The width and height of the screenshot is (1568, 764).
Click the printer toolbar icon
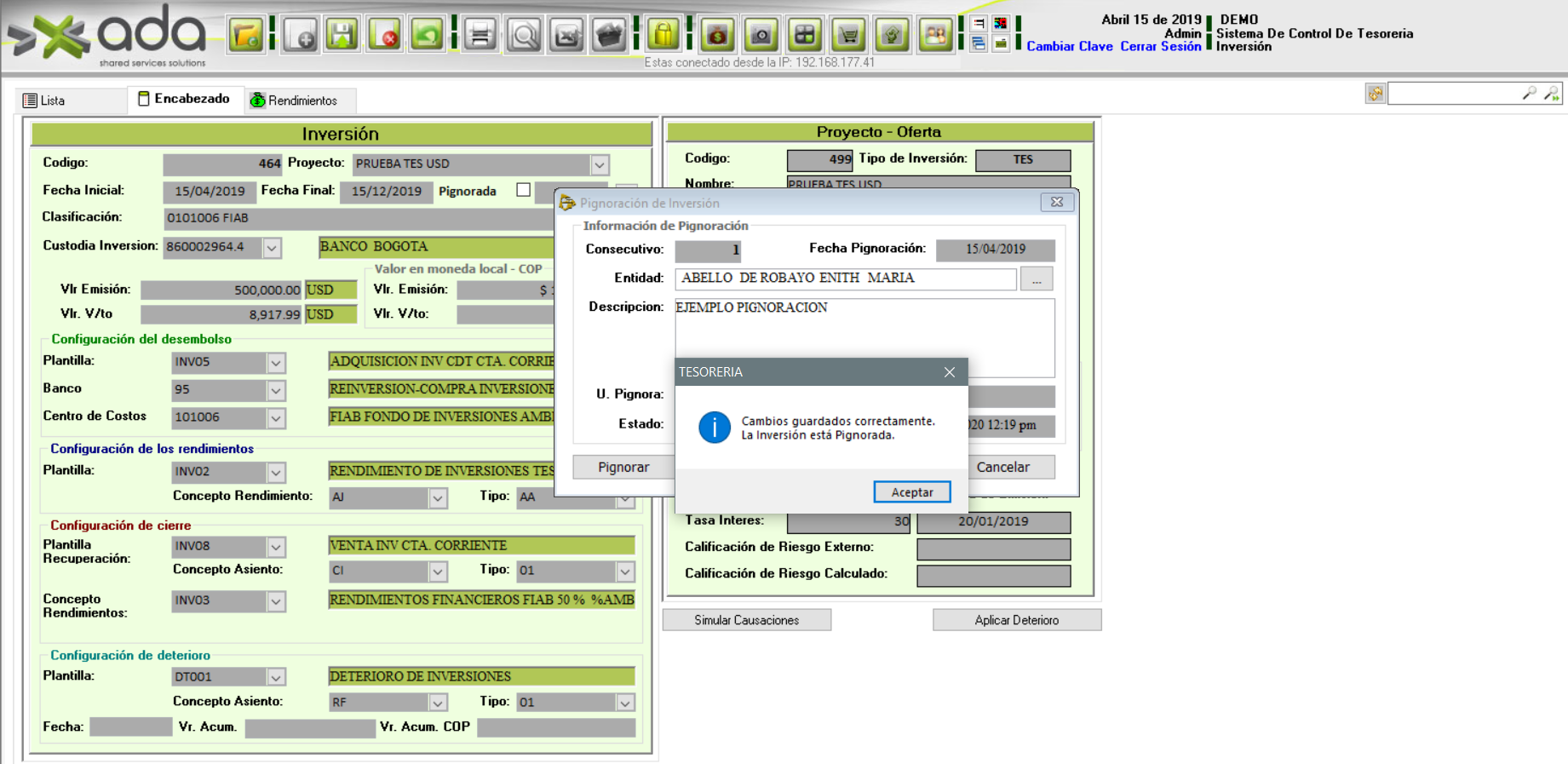pos(480,35)
